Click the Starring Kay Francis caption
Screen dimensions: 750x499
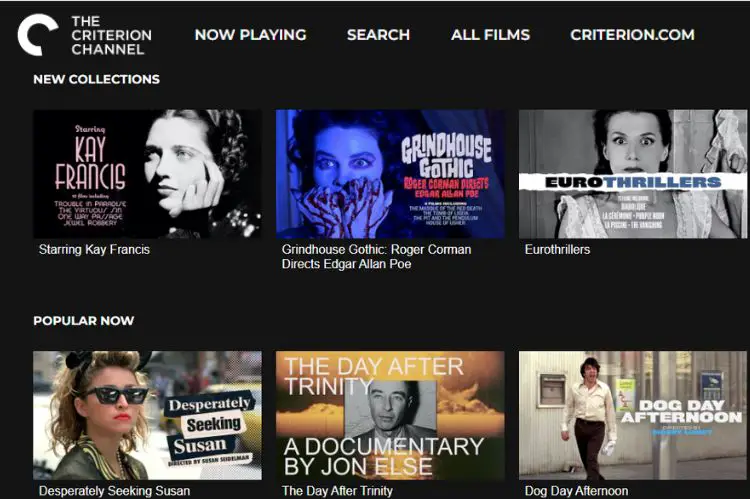[x=94, y=250]
